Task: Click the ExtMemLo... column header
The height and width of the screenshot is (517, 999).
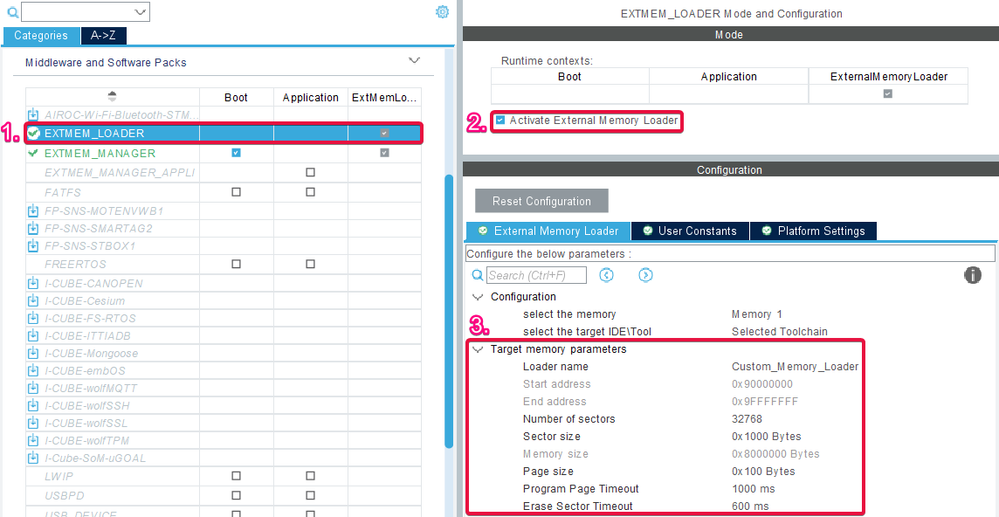Action: (384, 98)
